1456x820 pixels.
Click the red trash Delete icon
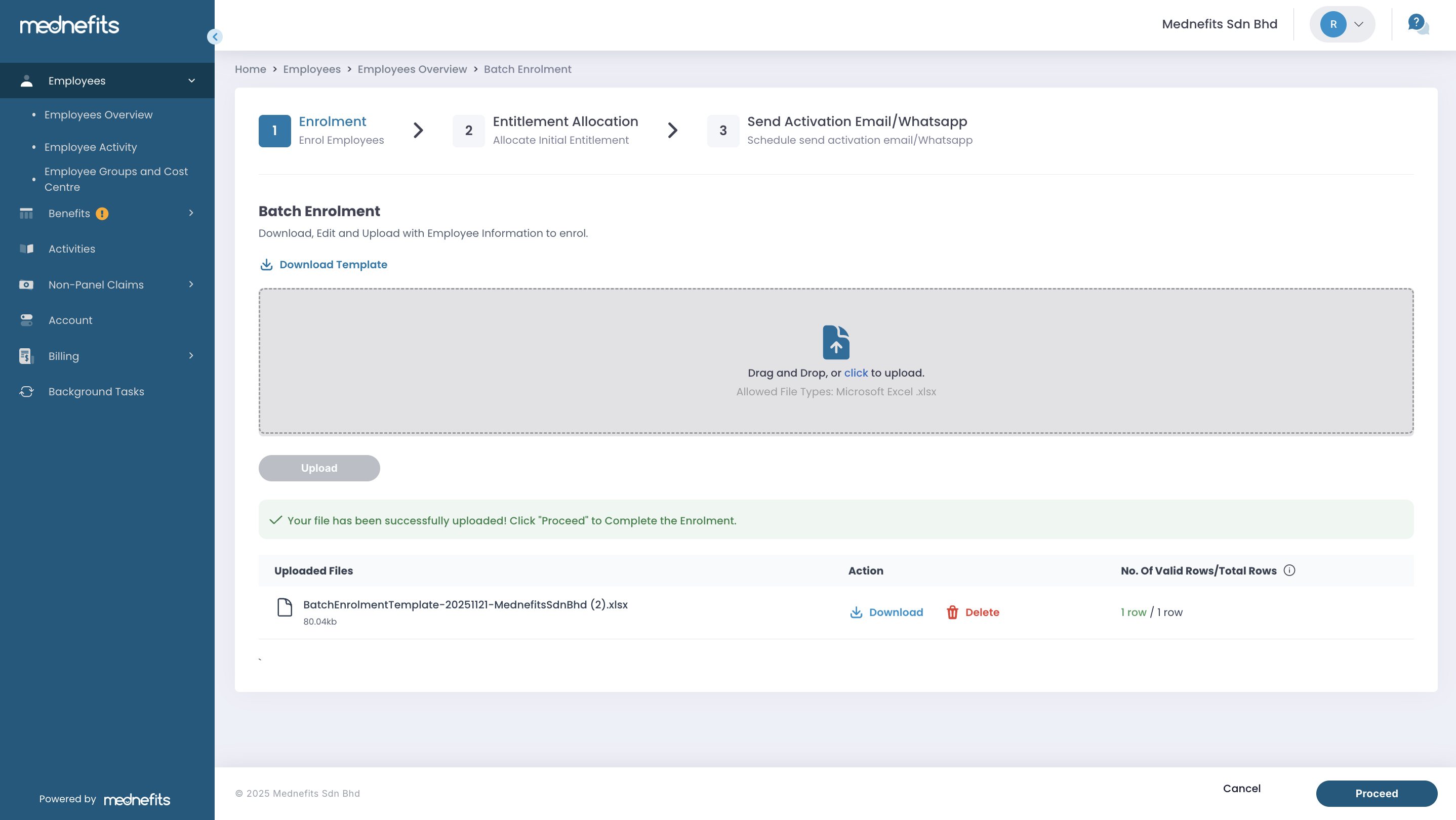pos(952,612)
